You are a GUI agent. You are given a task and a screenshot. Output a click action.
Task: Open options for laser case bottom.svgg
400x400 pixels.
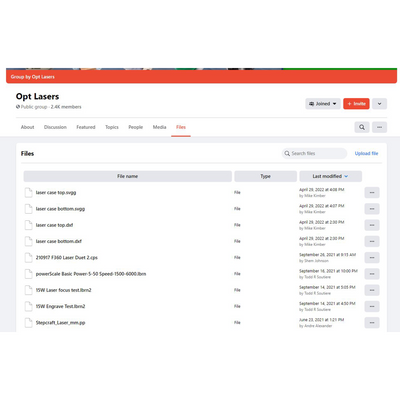click(372, 209)
